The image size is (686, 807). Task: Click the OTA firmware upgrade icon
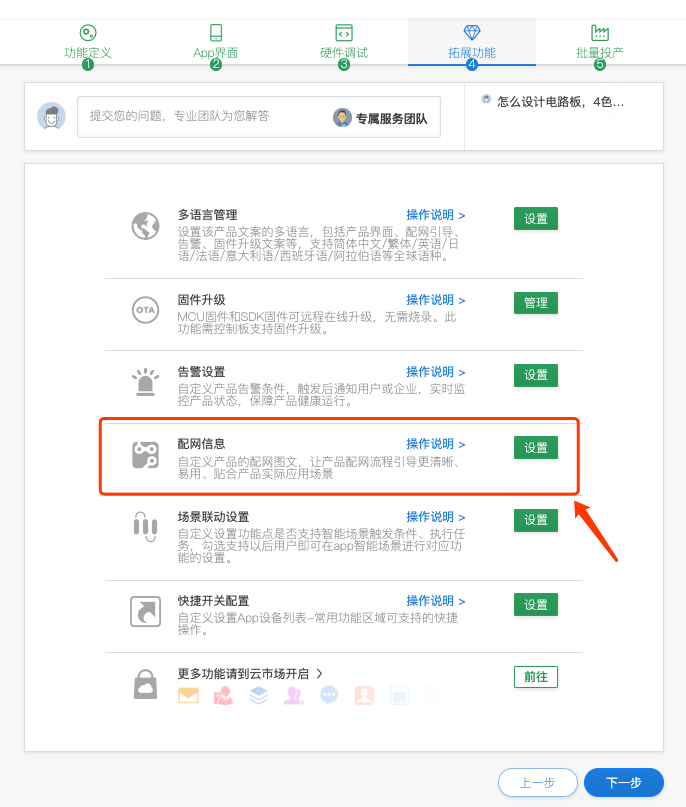(146, 310)
